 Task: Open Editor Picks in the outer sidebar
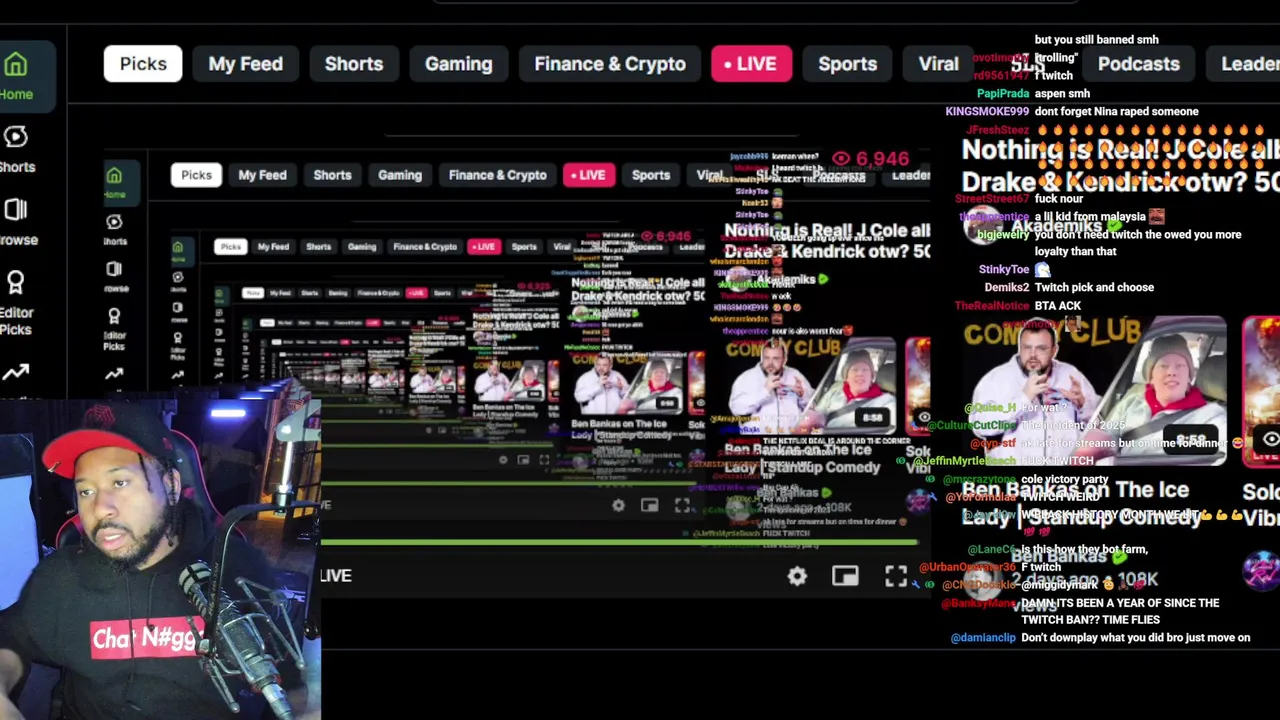coord(16,303)
